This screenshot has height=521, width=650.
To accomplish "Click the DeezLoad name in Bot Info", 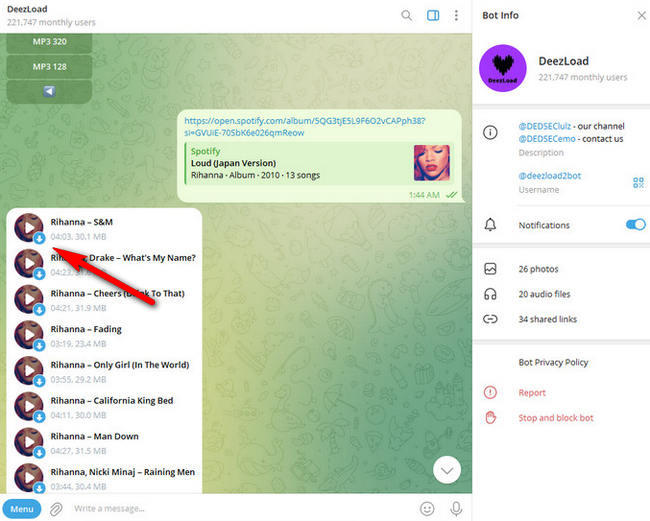I will click(563, 61).
